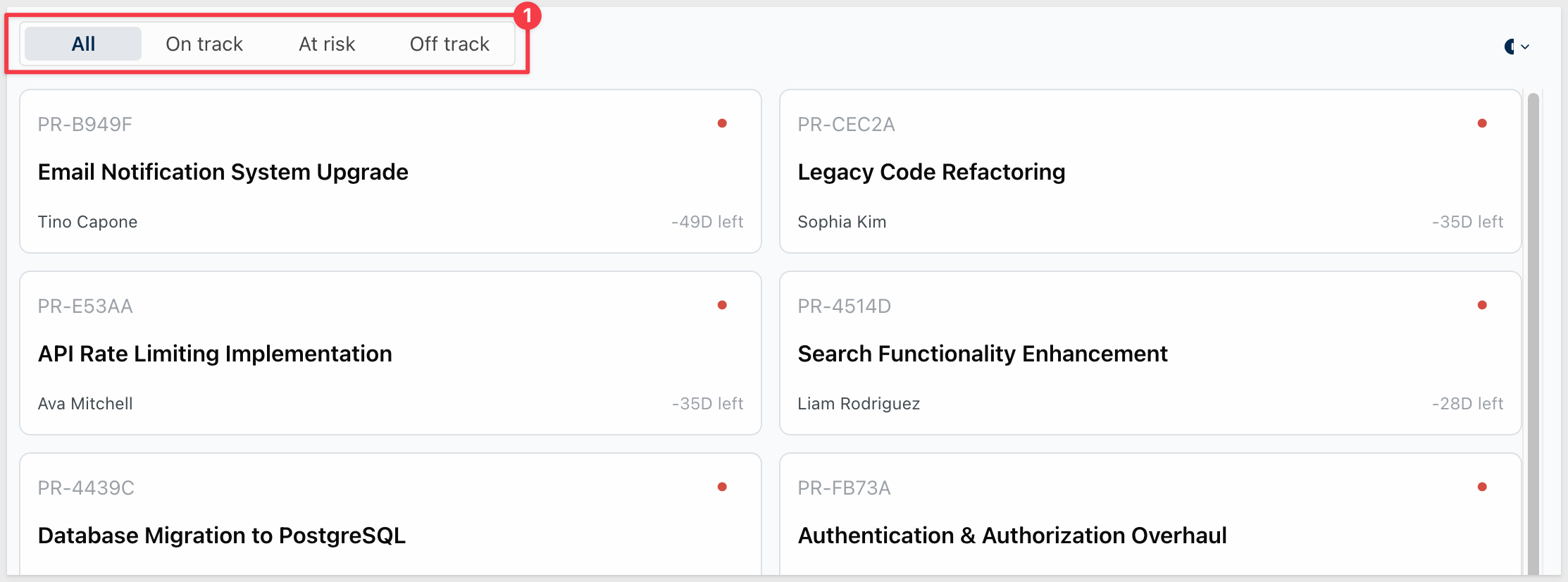The height and width of the screenshot is (582, 1568).
Task: Open Database Migration to PostgreSQL project
Action: [x=390, y=514]
